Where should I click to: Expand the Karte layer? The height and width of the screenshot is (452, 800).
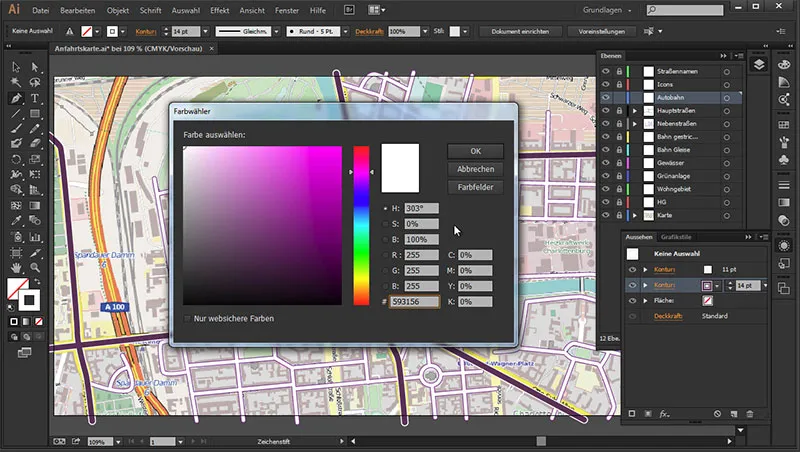635,215
